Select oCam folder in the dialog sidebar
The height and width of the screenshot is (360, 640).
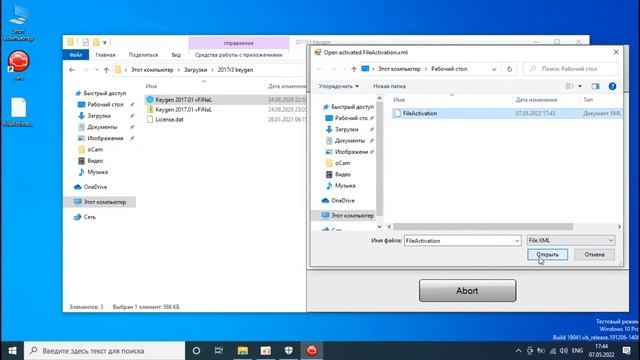point(338,163)
